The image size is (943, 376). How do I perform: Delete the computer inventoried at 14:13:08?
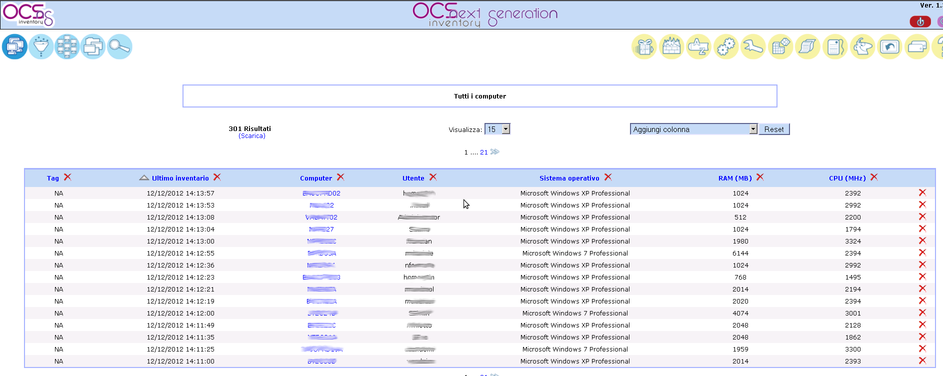[x=922, y=217]
